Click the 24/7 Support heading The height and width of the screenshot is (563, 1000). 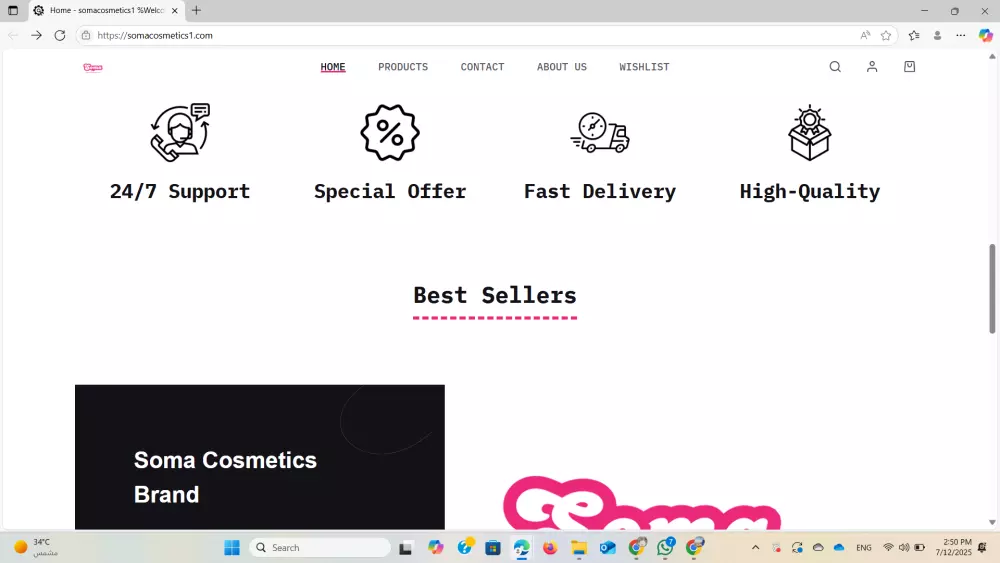click(x=180, y=191)
